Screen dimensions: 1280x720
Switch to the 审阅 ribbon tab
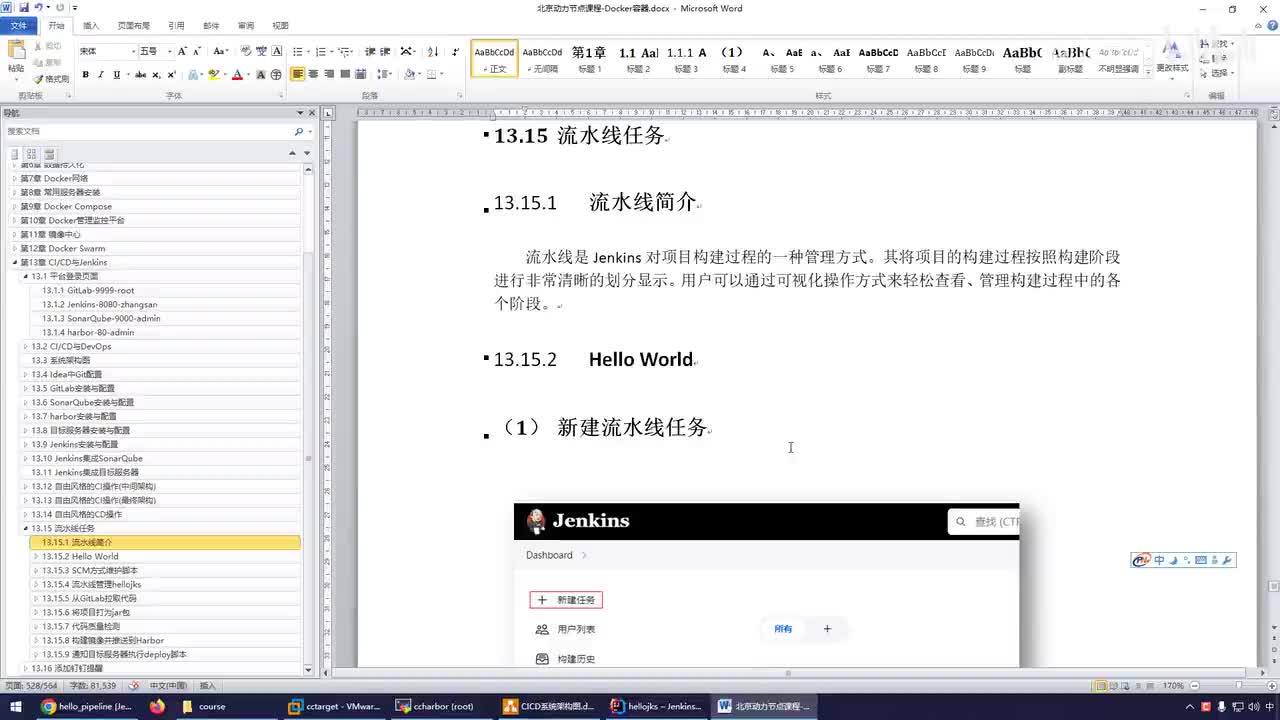tap(245, 25)
